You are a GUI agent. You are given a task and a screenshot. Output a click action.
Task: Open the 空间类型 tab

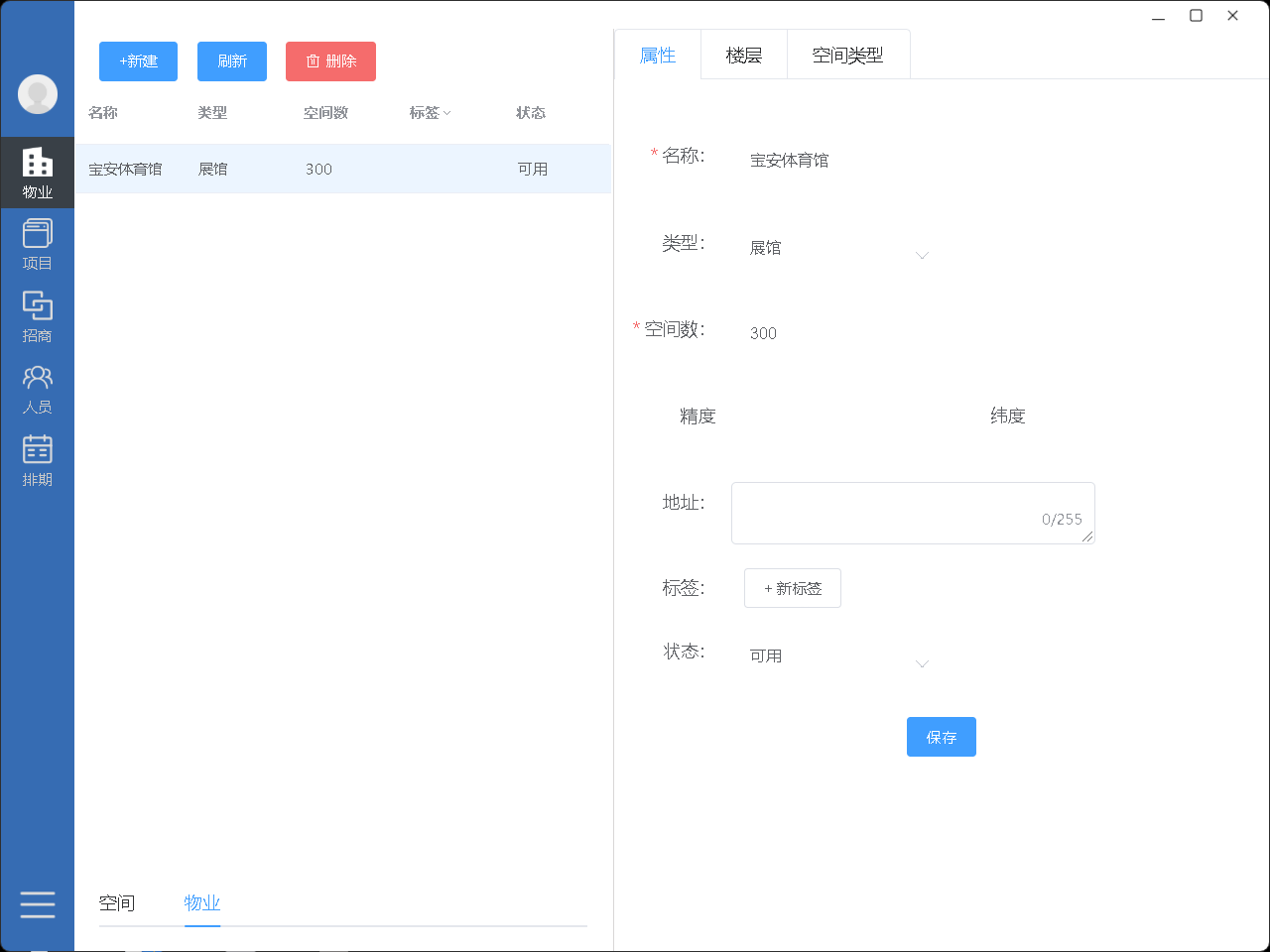click(848, 55)
